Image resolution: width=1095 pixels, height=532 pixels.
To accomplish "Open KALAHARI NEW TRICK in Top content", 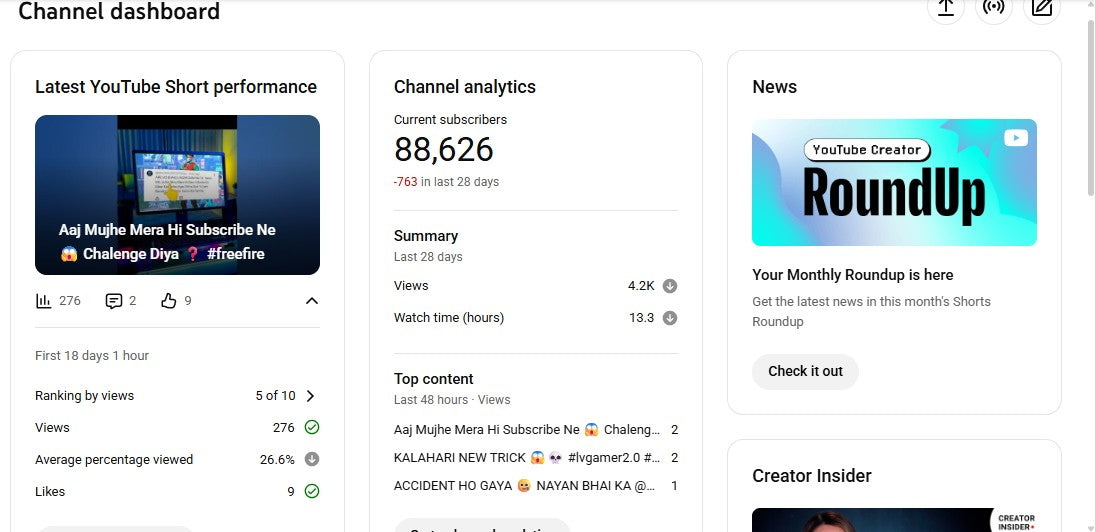I will click(527, 458).
